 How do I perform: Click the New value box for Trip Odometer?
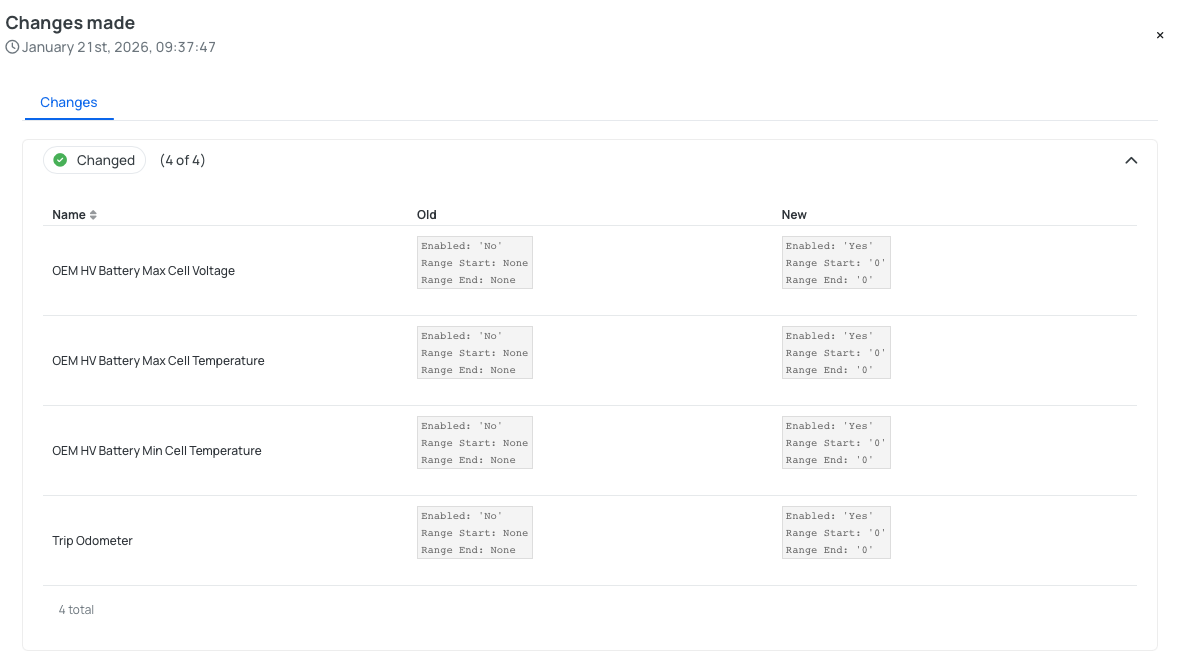836,532
